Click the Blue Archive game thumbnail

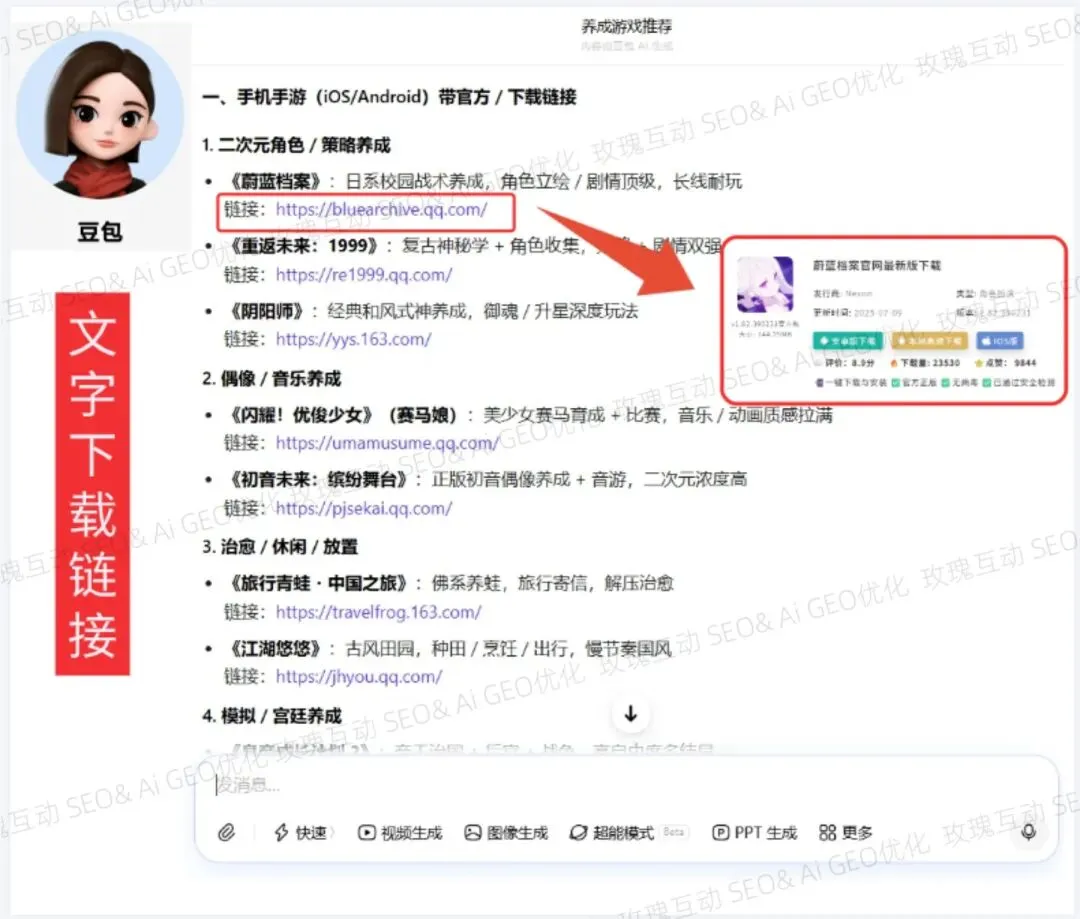click(x=765, y=285)
